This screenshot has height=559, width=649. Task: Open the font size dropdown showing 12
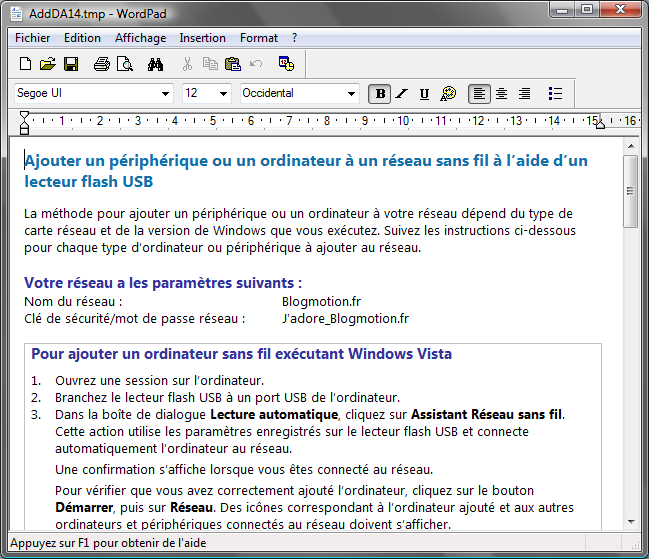[x=222, y=94]
